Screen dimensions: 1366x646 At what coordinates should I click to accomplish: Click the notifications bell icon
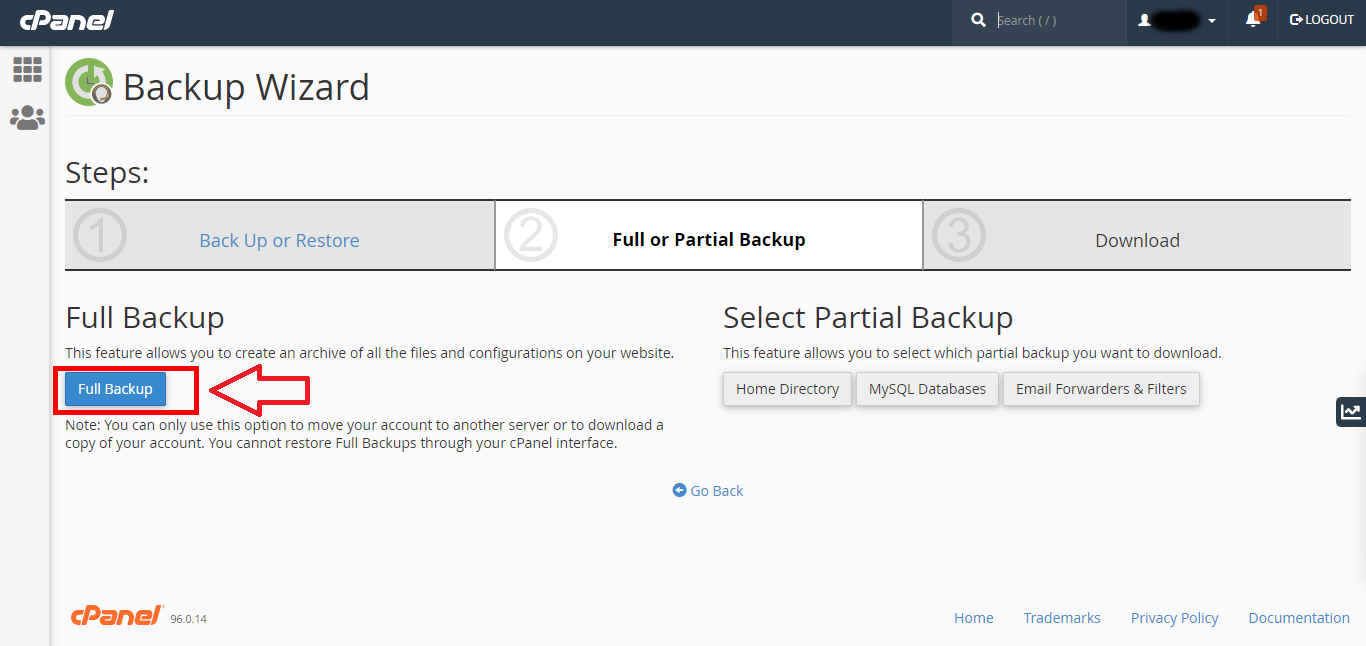(x=1252, y=20)
